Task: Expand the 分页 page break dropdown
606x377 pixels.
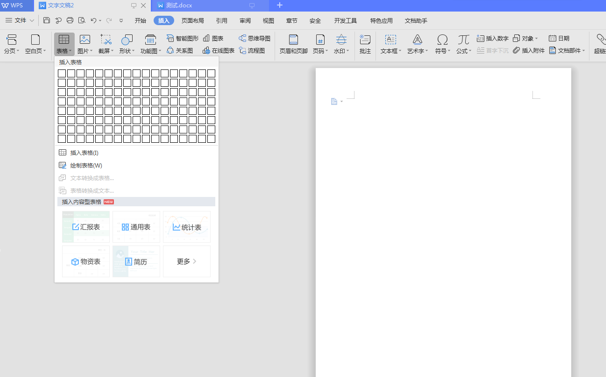Action: click(18, 51)
